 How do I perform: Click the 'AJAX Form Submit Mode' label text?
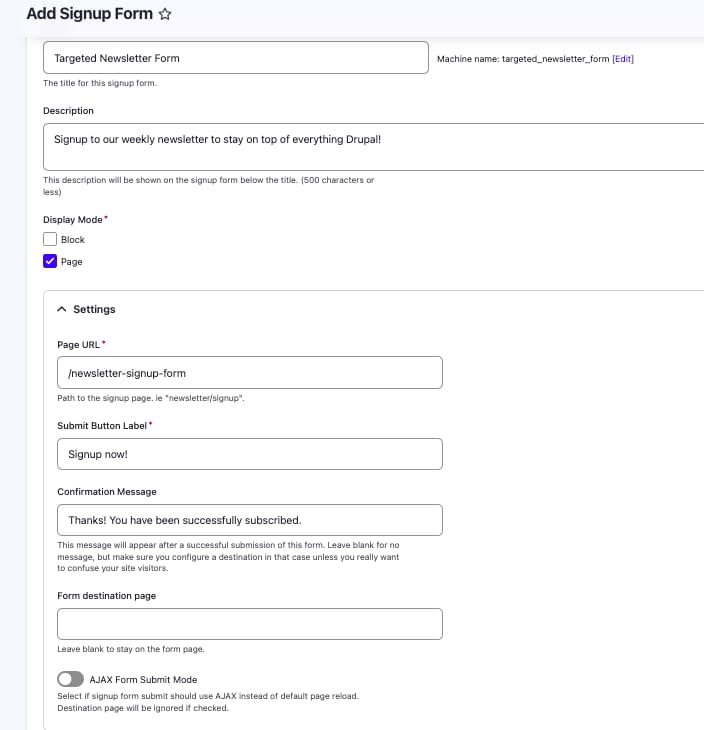pos(143,680)
